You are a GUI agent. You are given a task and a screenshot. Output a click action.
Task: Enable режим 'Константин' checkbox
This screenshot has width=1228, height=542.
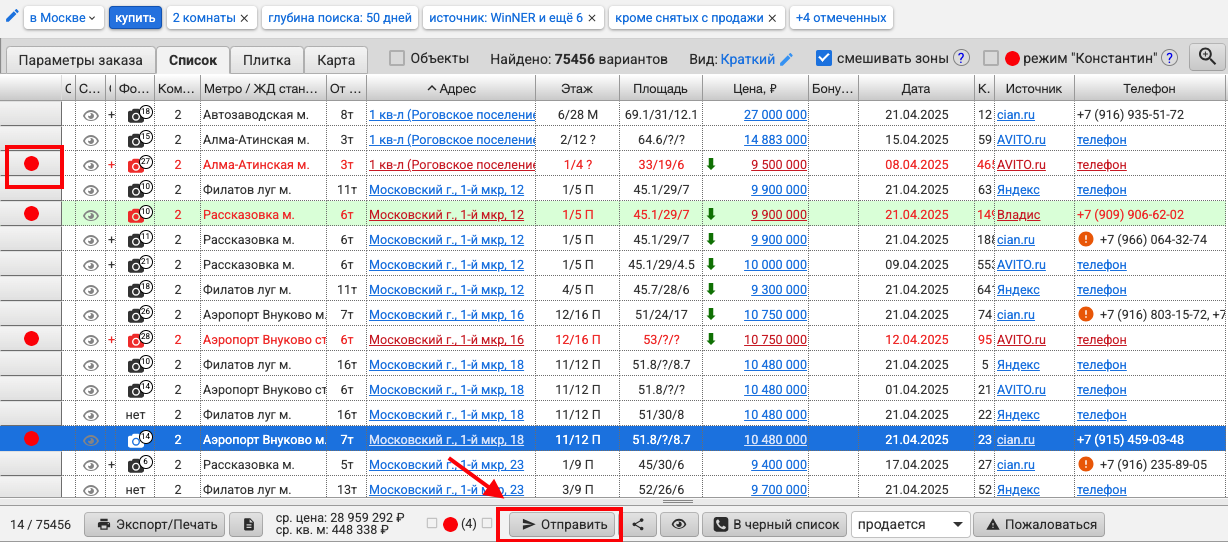click(991, 58)
